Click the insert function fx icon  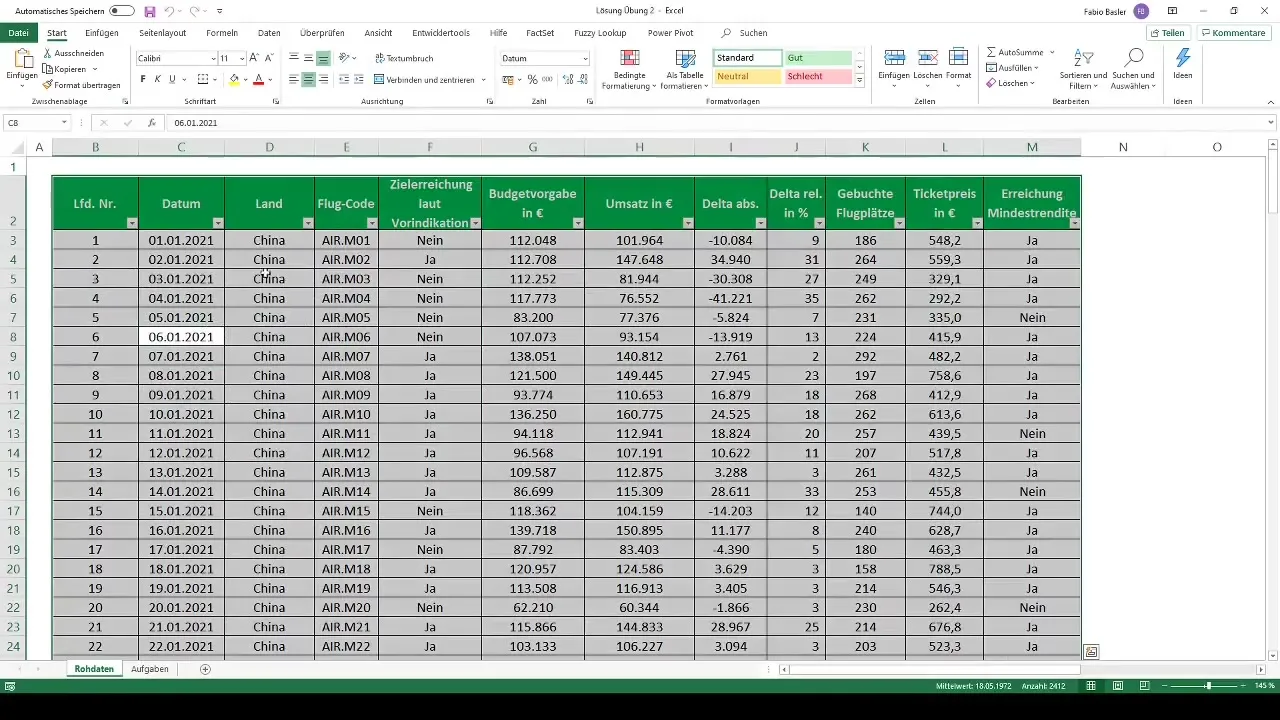click(152, 122)
